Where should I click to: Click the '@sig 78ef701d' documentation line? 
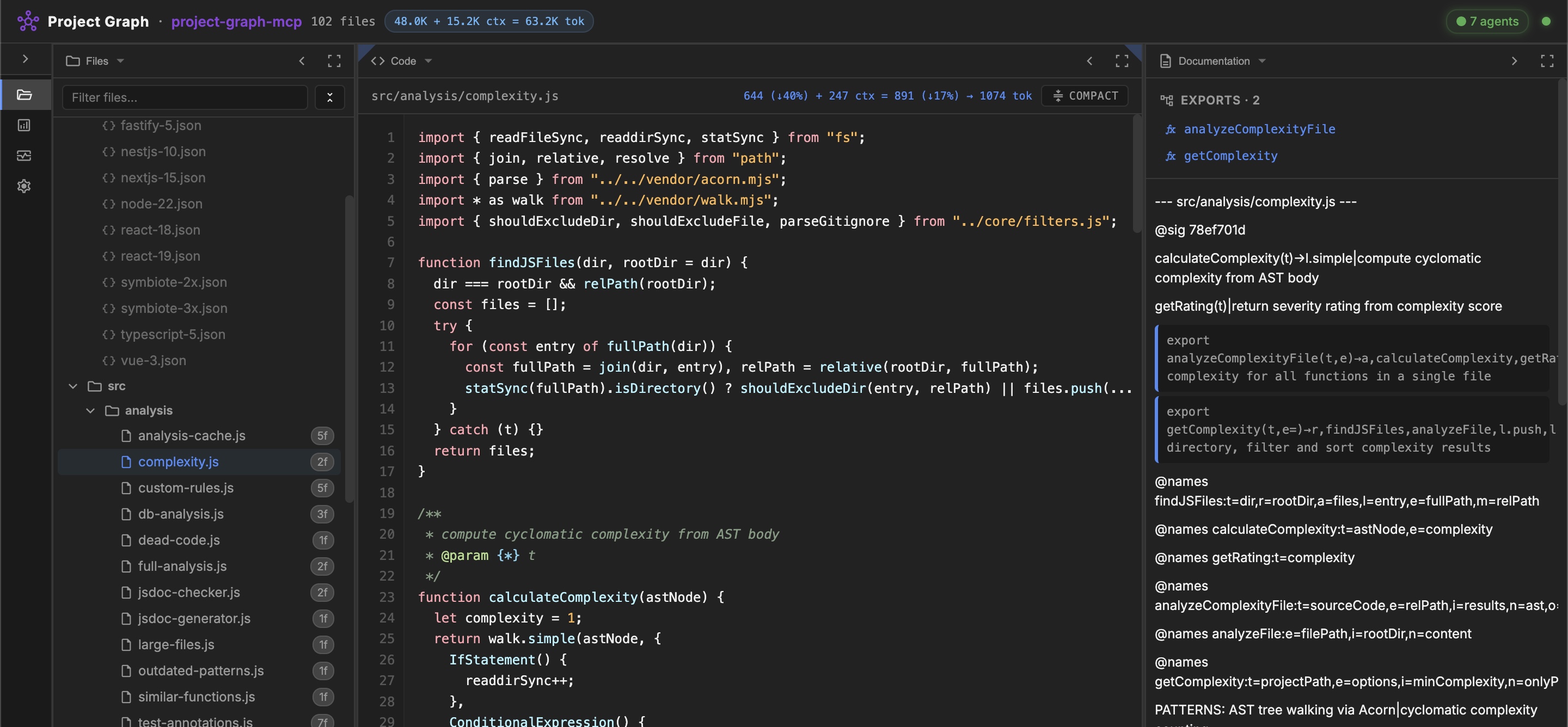pos(1200,230)
